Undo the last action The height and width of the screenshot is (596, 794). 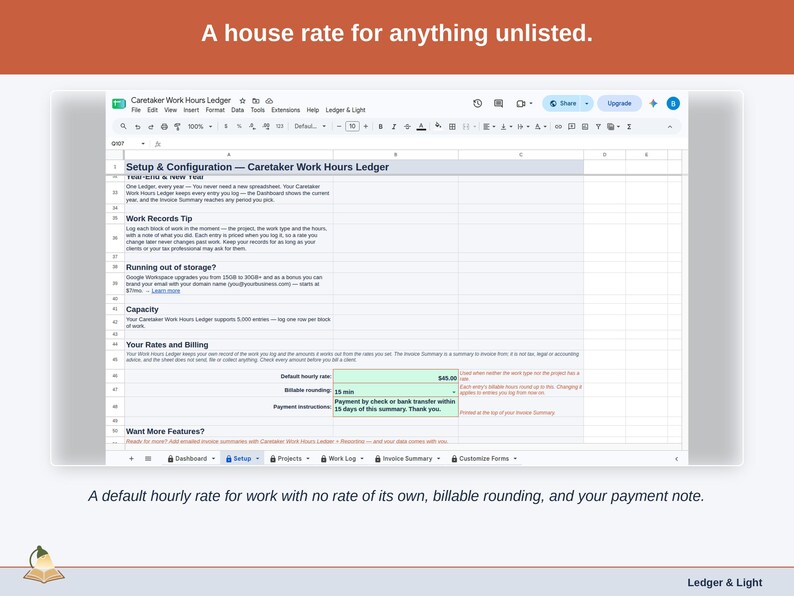(137, 127)
